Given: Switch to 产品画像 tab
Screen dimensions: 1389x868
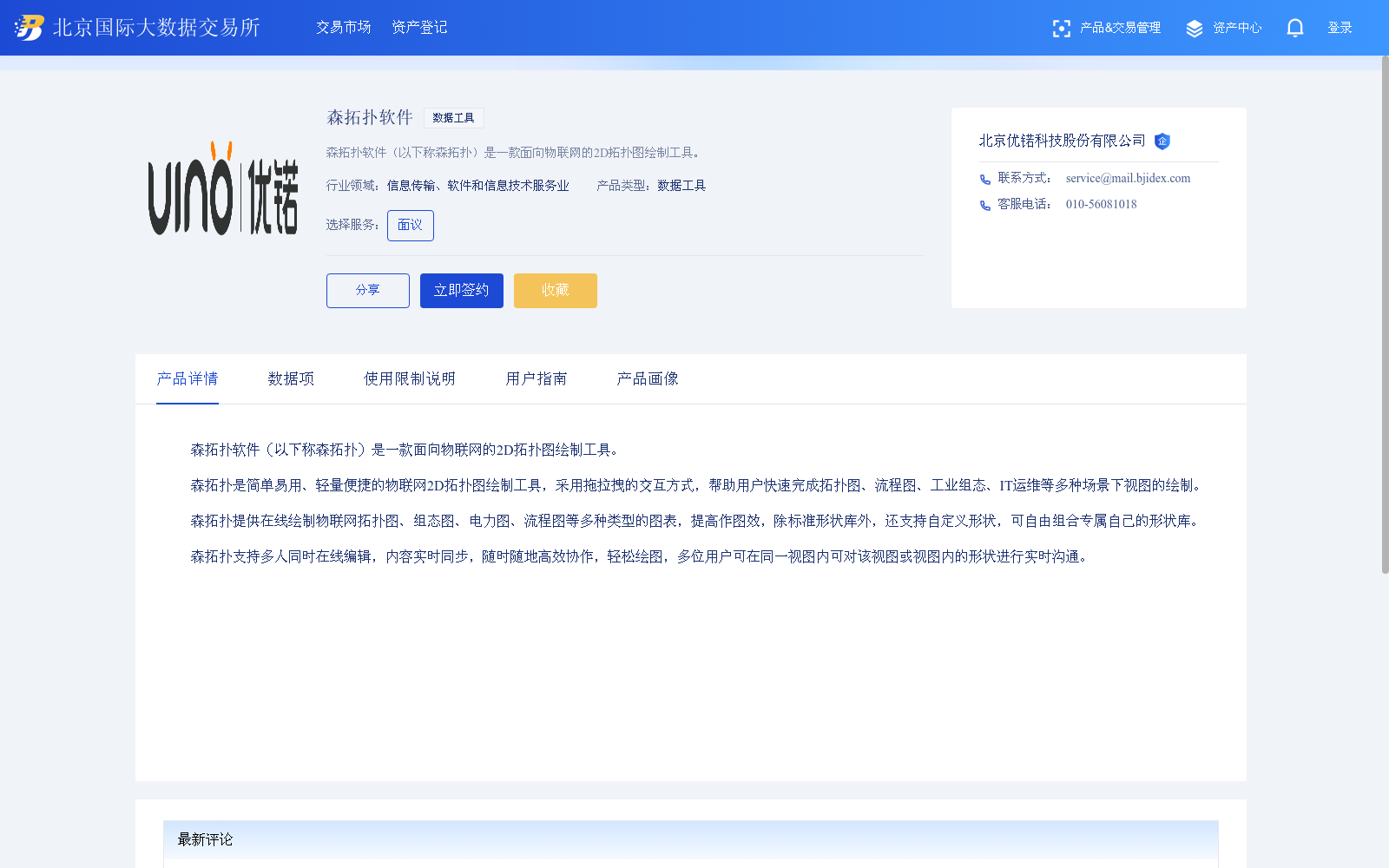Looking at the screenshot, I should pyautogui.click(x=648, y=378).
